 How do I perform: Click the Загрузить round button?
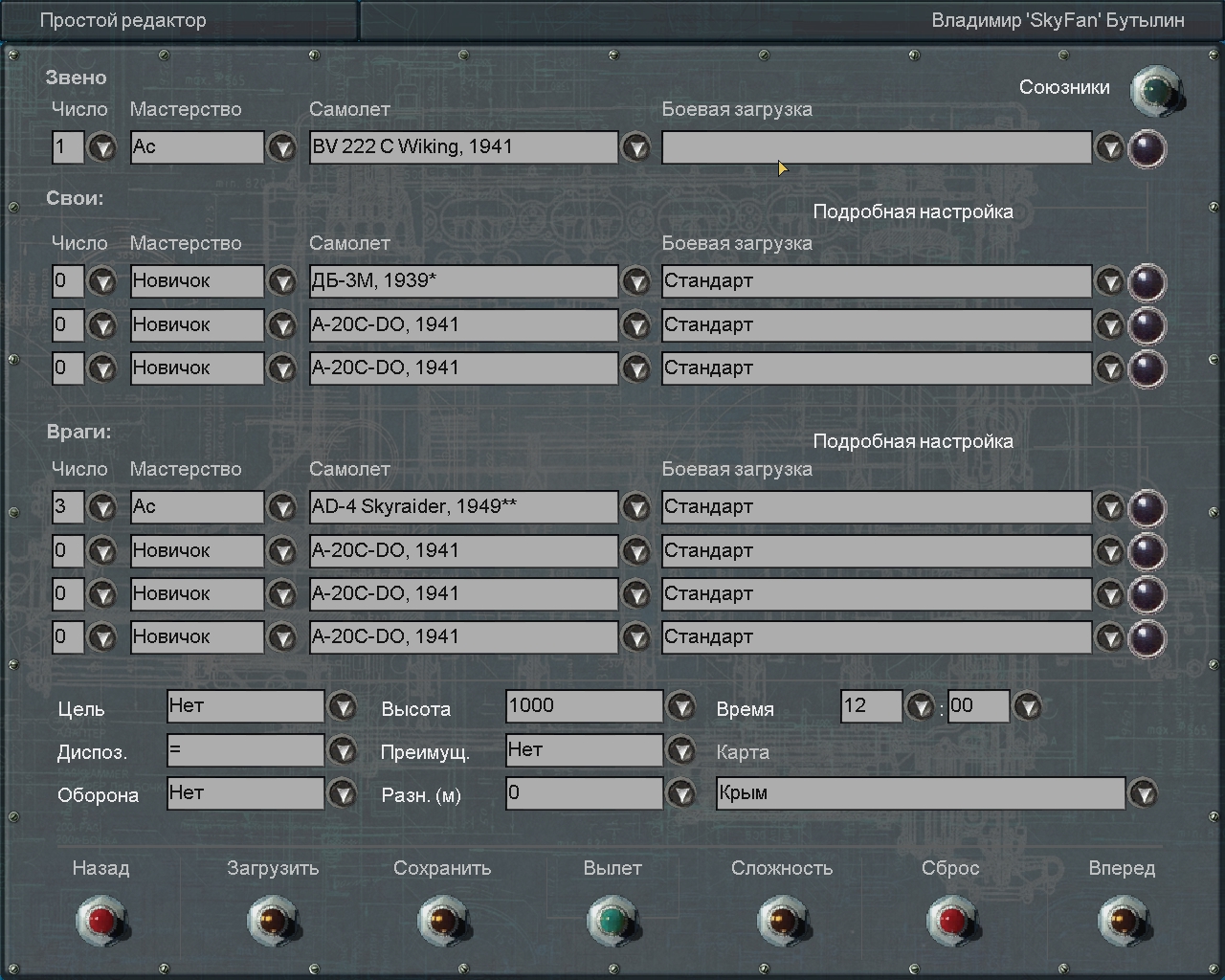[273, 921]
